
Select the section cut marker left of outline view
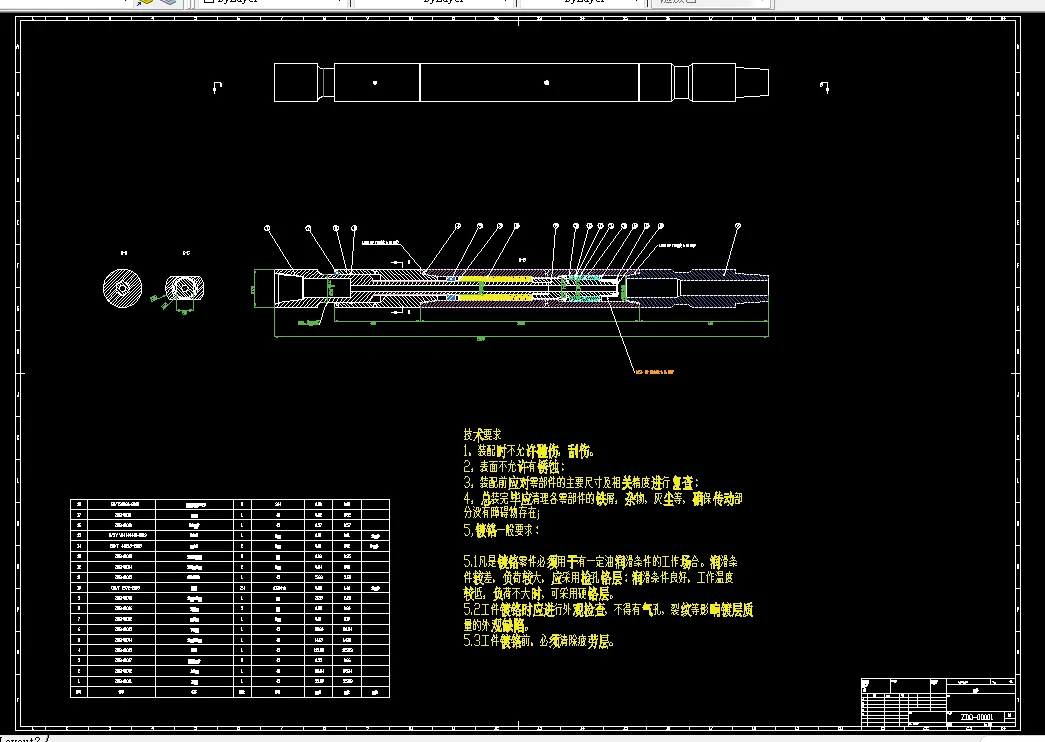pyautogui.click(x=217, y=87)
